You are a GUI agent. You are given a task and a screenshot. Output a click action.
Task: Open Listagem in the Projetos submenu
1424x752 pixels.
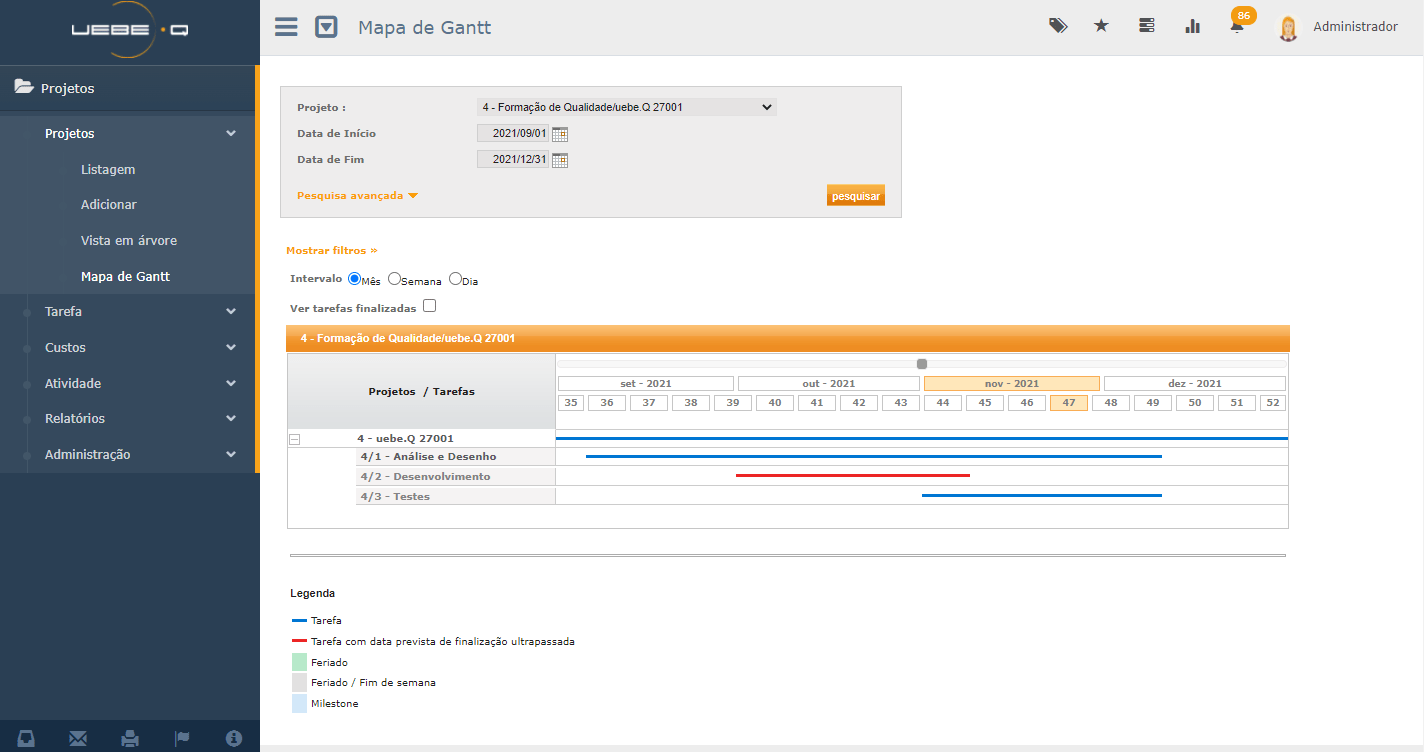pyautogui.click(x=108, y=170)
